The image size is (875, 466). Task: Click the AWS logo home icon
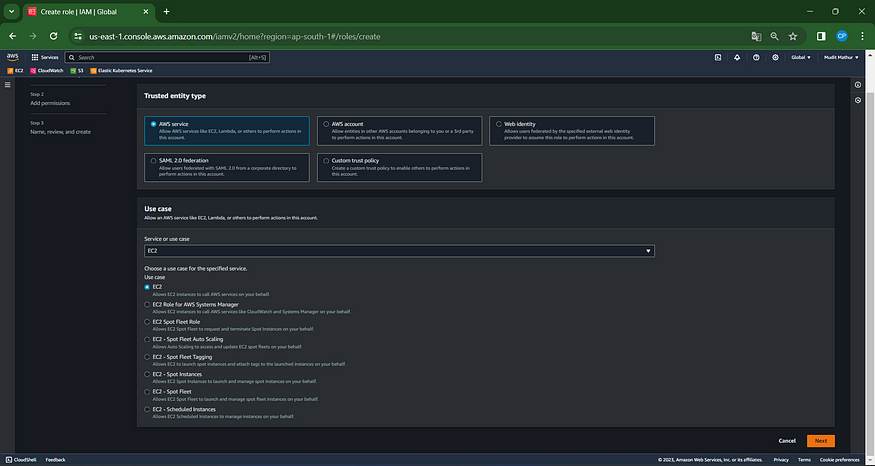[x=12, y=57]
